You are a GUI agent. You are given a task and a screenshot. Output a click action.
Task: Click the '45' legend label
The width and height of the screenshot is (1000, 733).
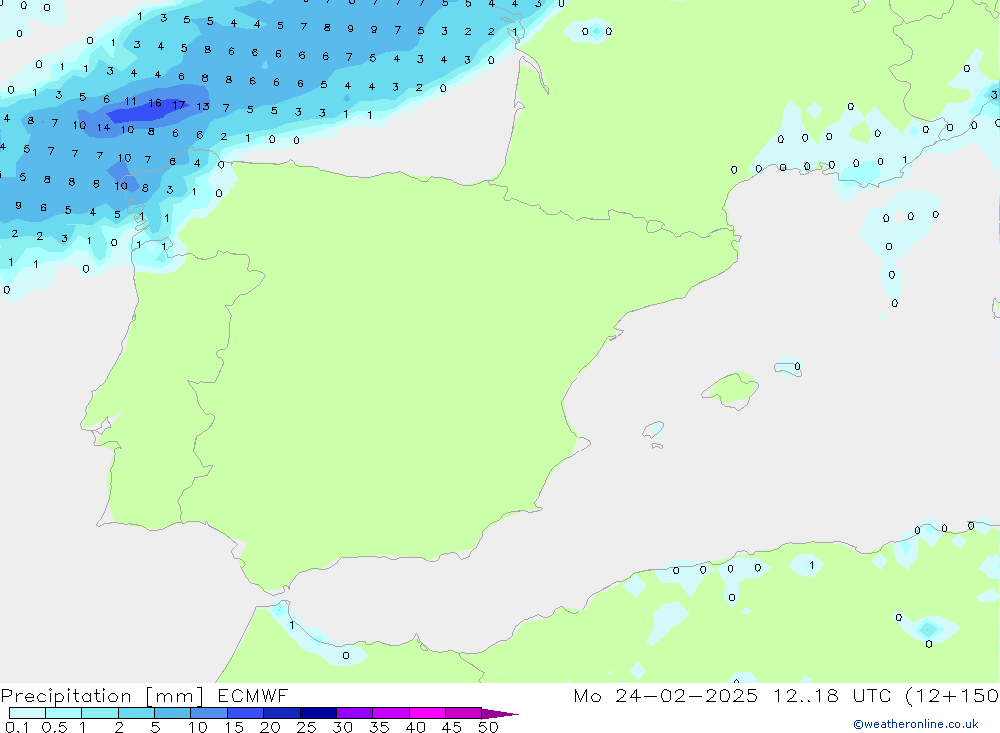452,727
